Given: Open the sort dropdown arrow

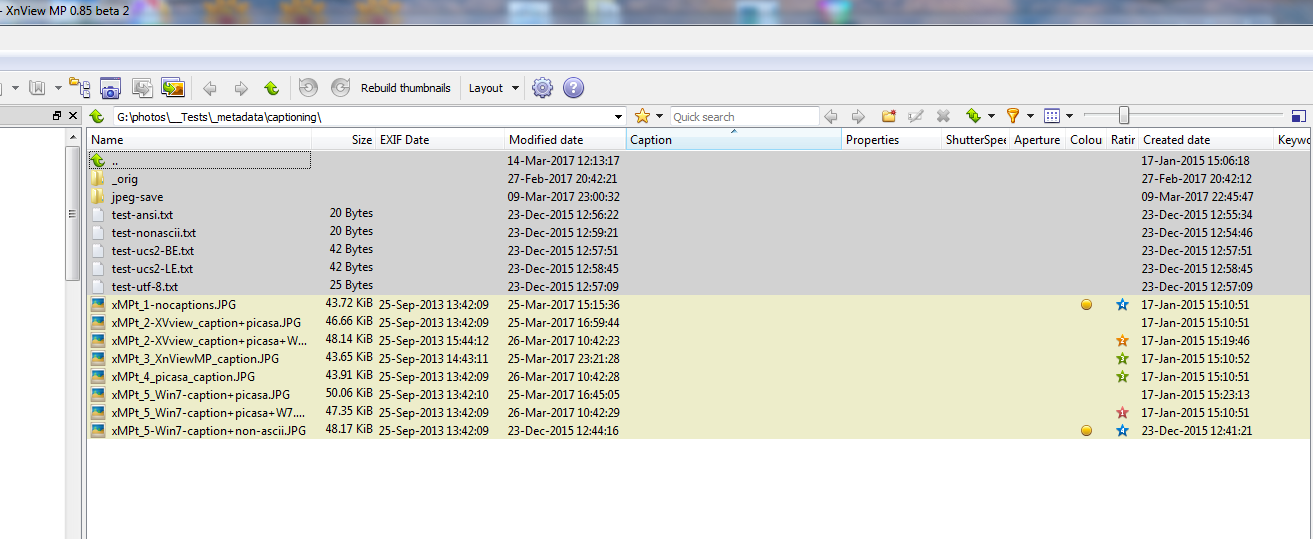Looking at the screenshot, I should [991, 117].
